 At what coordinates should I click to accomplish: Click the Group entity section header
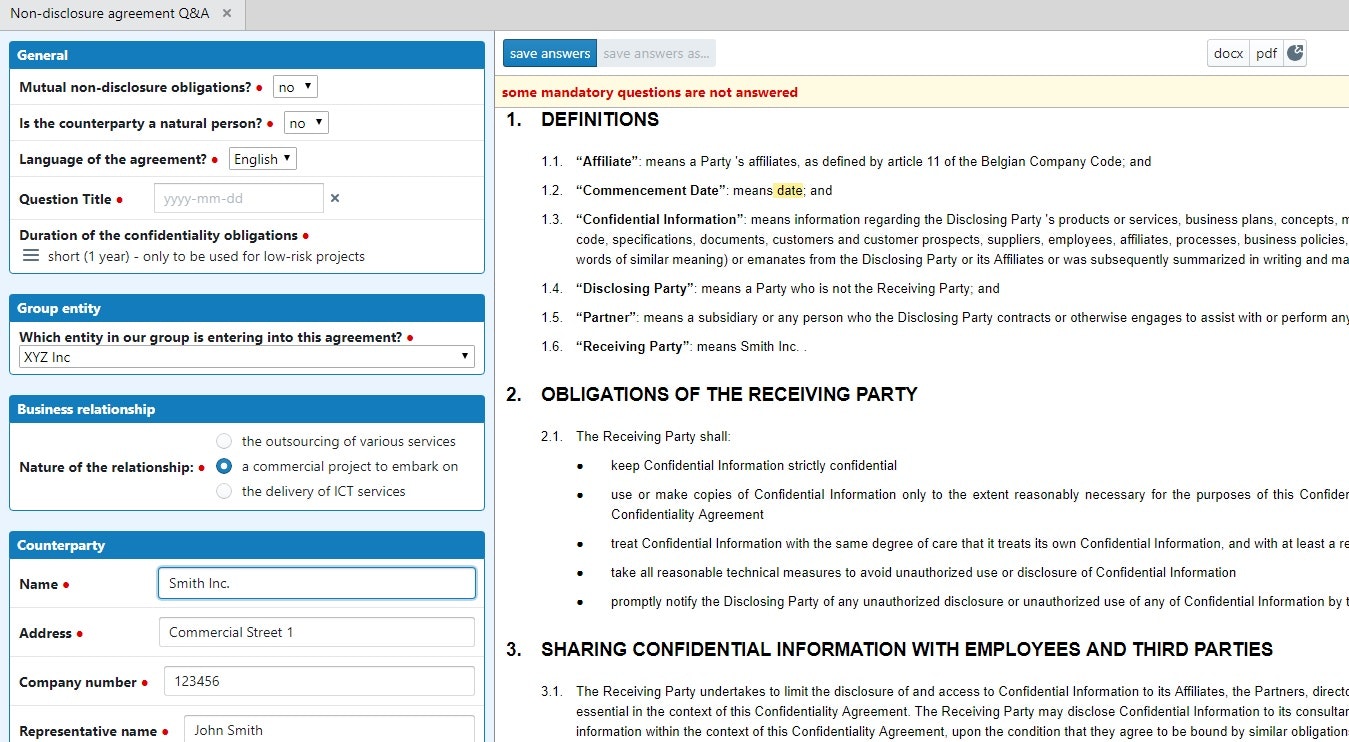coord(247,308)
